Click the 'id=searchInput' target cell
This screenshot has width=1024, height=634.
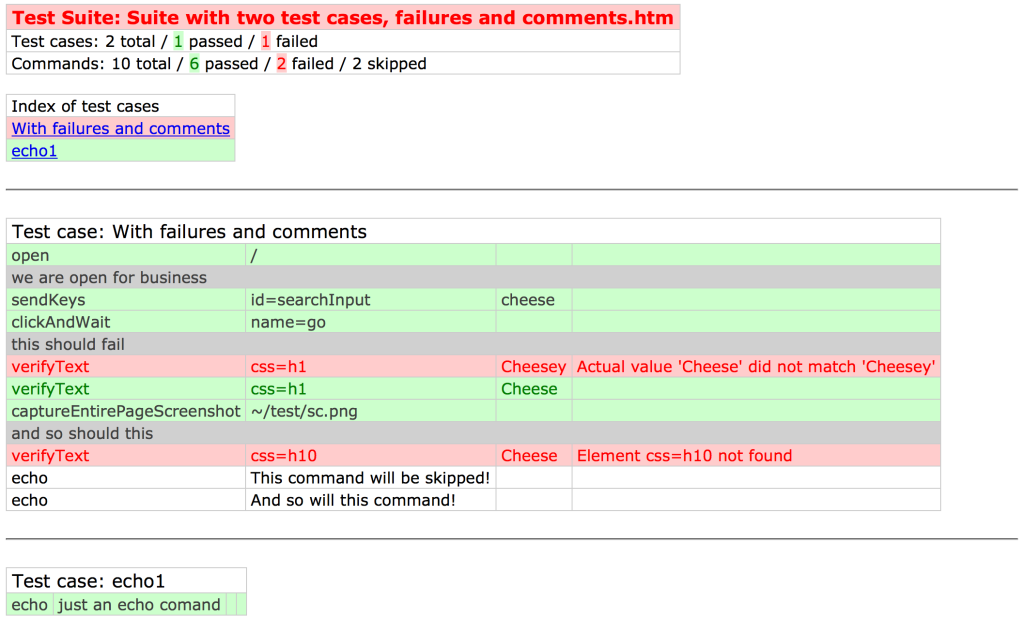tap(371, 300)
